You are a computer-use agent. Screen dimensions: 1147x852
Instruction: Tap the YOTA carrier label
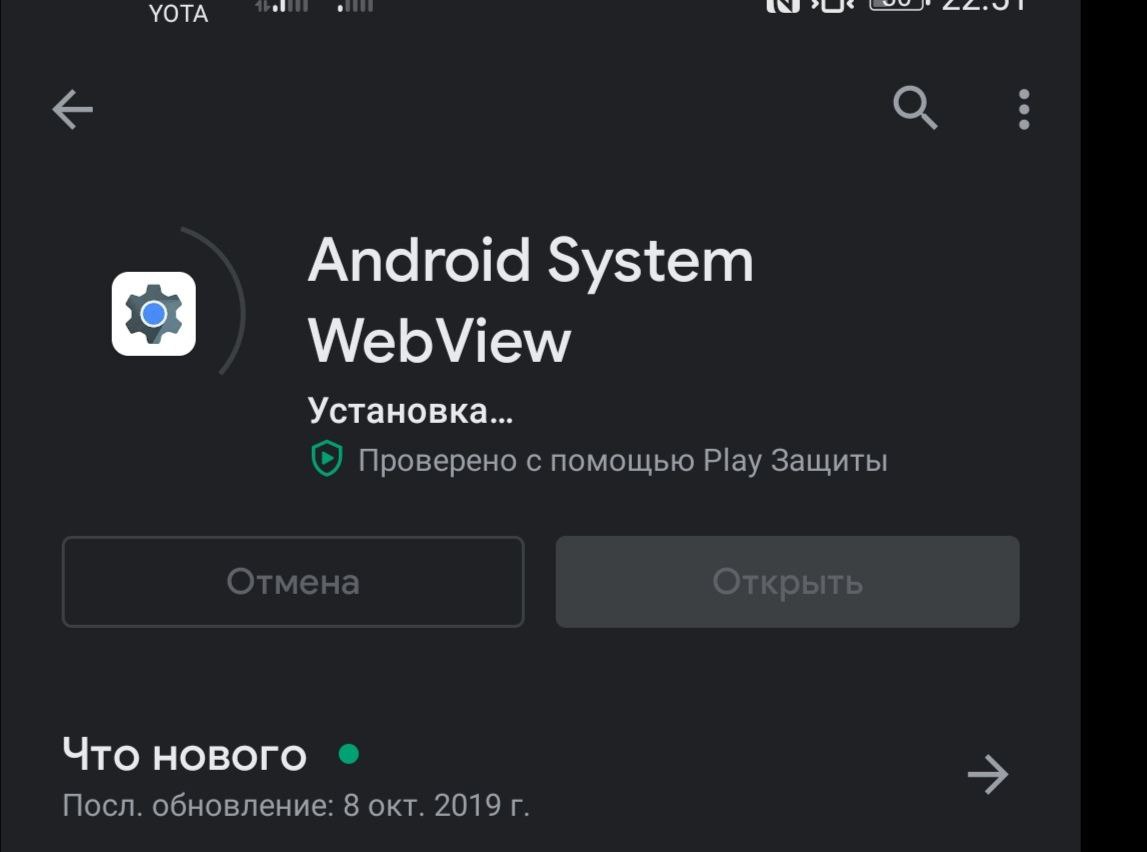[178, 13]
